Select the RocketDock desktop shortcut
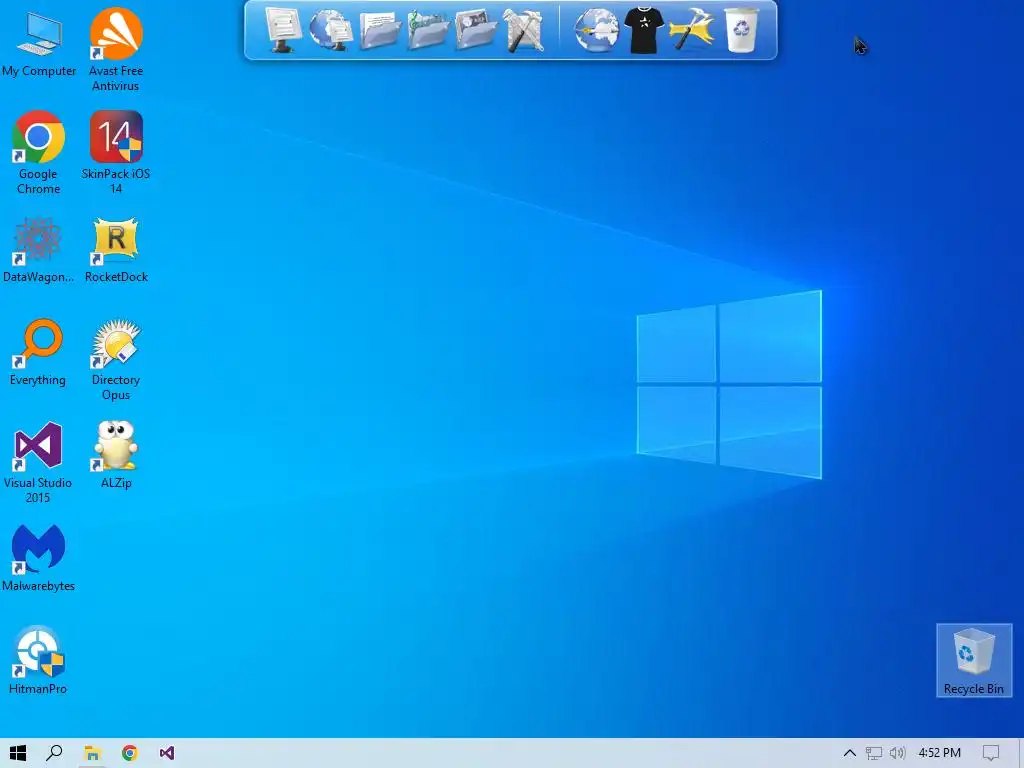Viewport: 1024px width, 768px height. (x=116, y=251)
